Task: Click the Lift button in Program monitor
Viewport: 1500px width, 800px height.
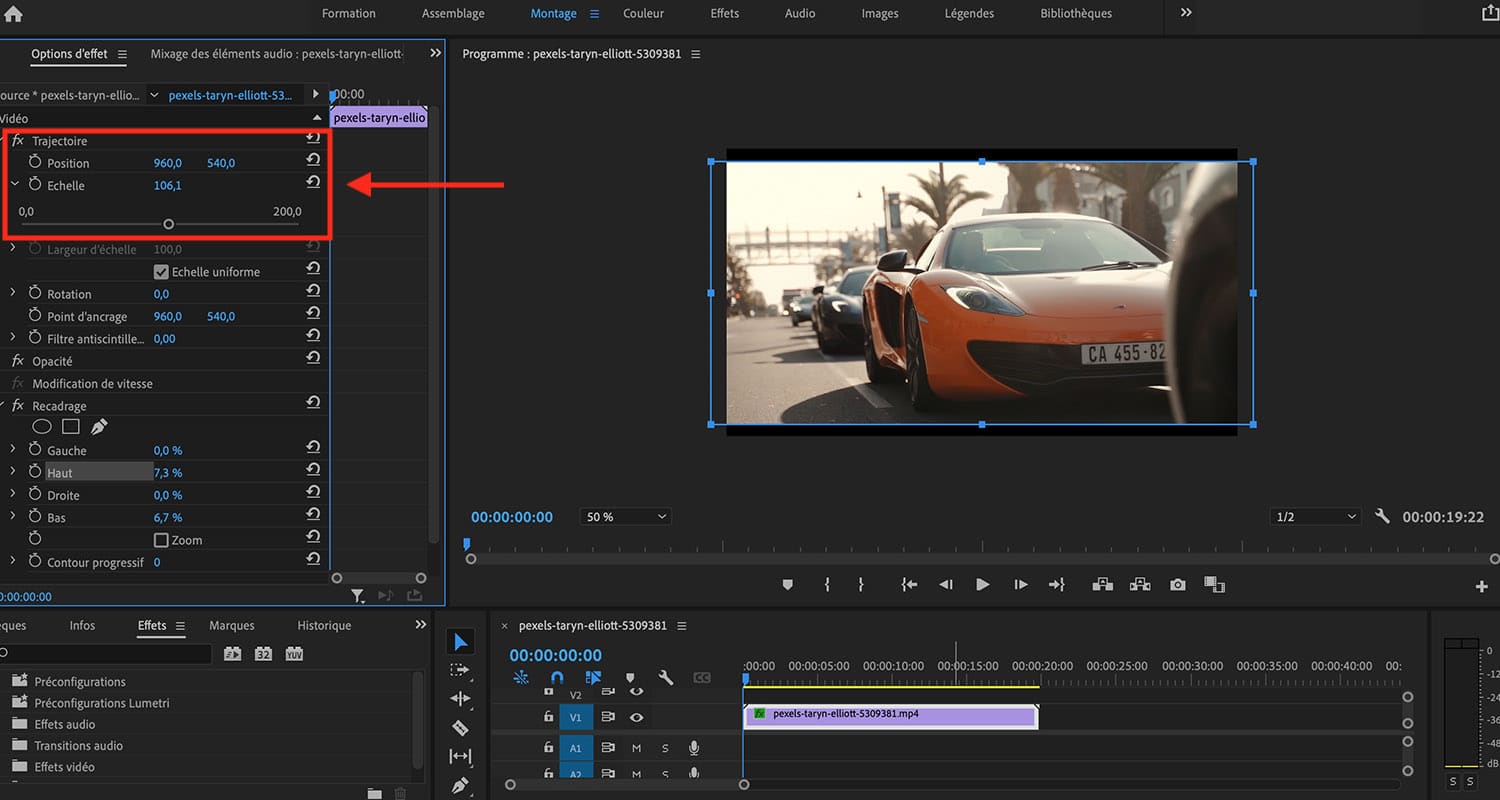Action: click(1102, 585)
